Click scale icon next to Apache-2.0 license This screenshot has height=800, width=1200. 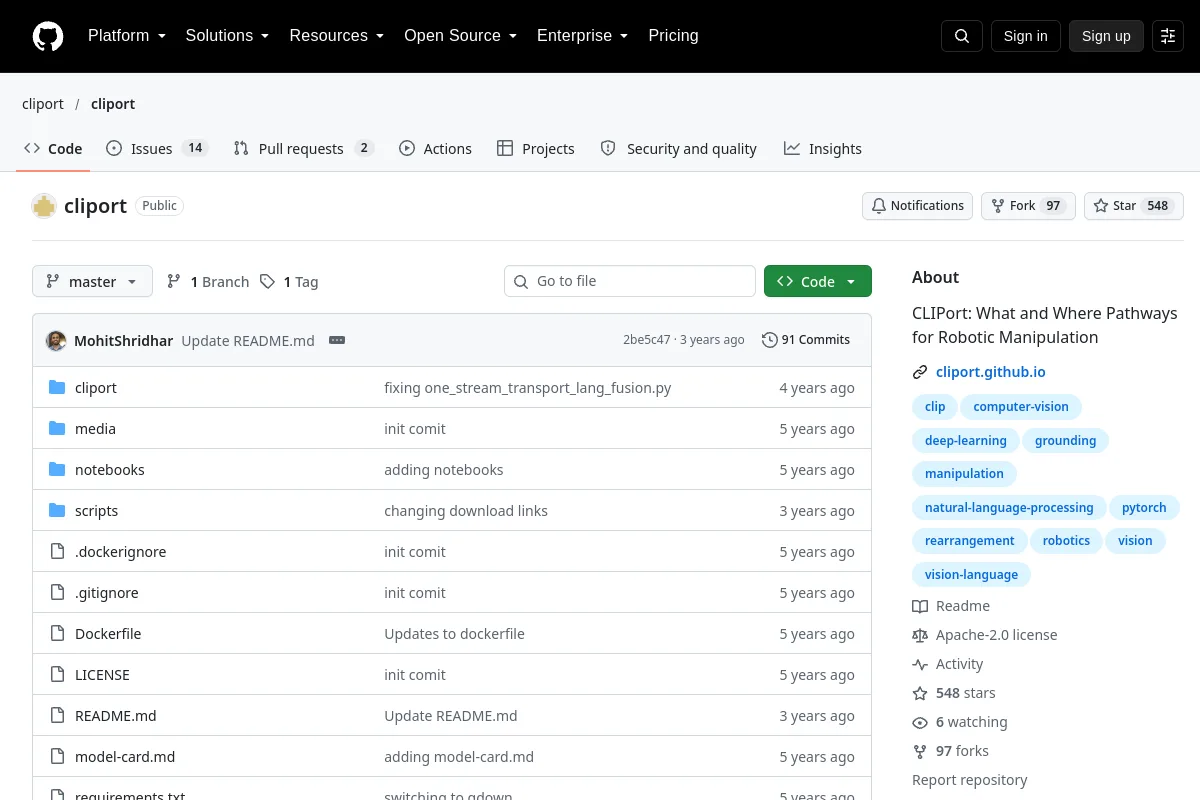point(920,635)
